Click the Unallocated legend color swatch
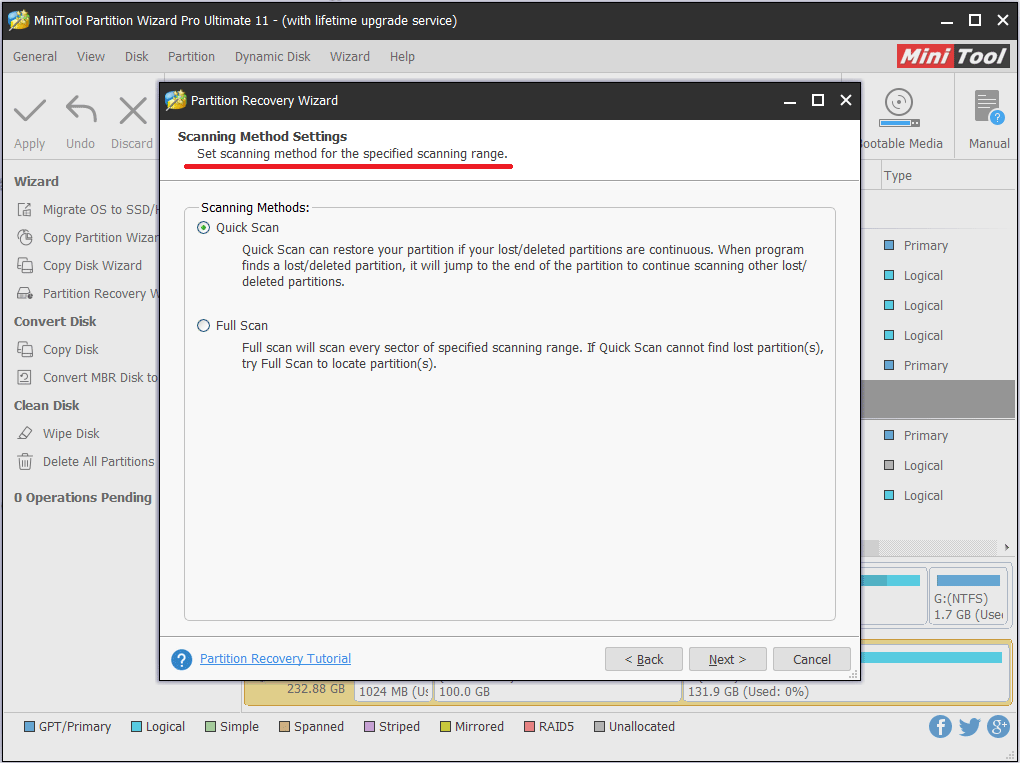 (x=599, y=727)
